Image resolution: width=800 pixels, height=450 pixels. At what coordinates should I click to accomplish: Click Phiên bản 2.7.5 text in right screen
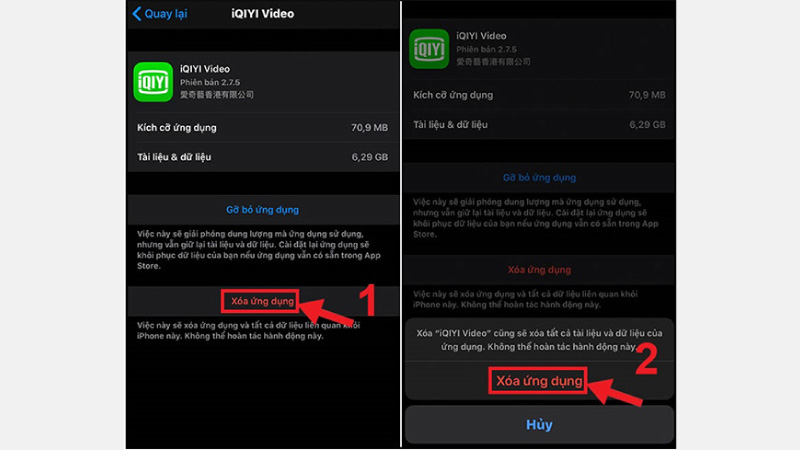(x=486, y=49)
